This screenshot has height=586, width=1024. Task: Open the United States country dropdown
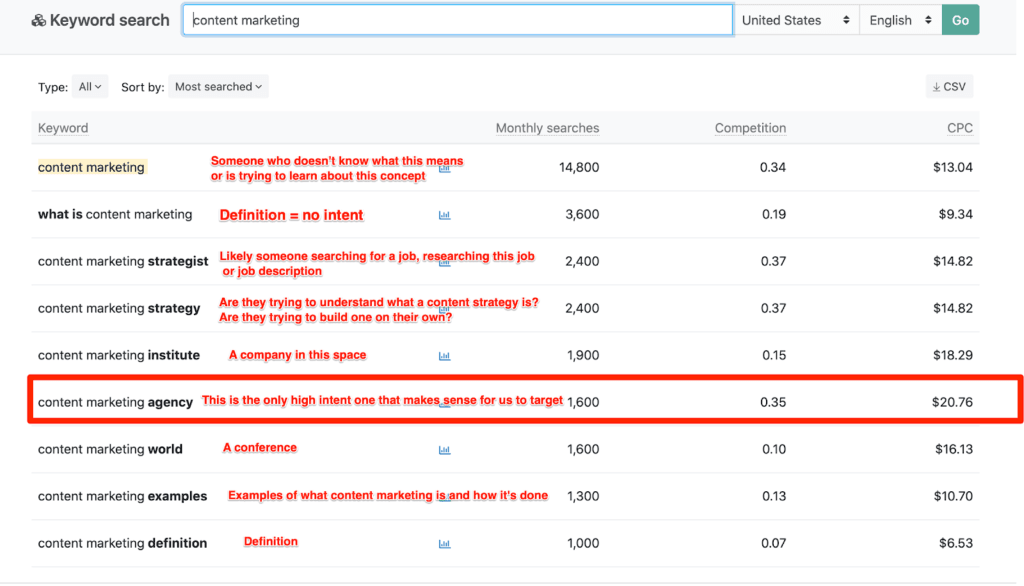click(x=796, y=20)
